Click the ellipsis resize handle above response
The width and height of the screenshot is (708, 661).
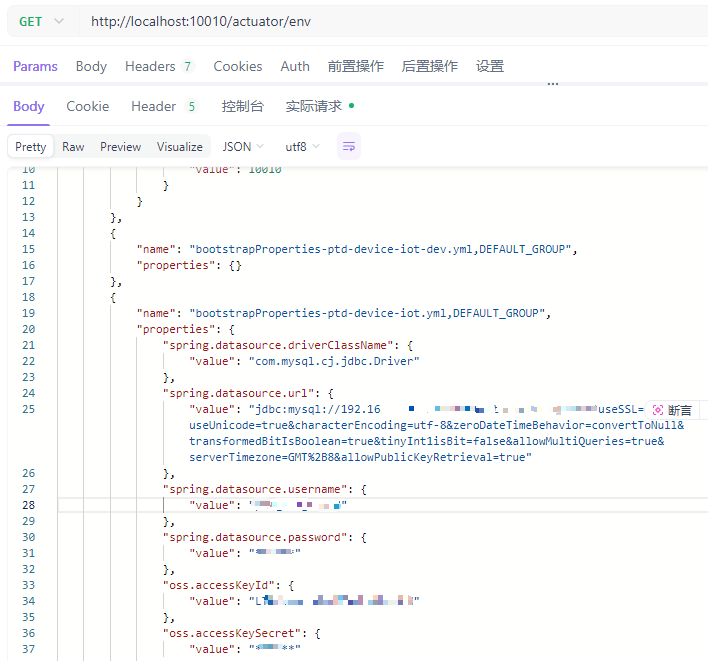pos(553,85)
